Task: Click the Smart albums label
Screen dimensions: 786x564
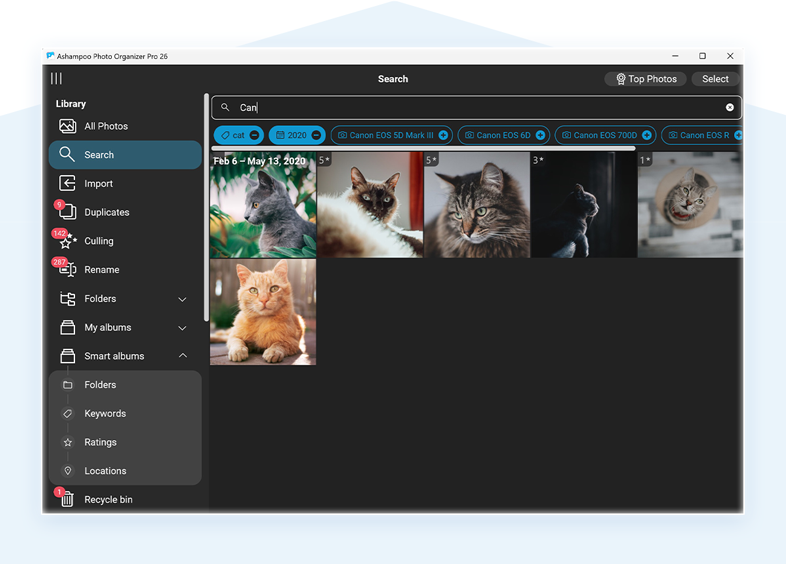Action: pos(114,356)
